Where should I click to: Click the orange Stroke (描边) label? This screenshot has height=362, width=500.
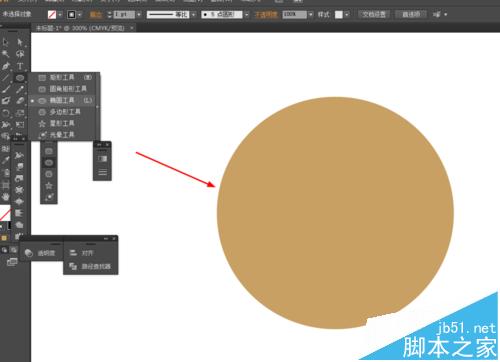(96, 14)
